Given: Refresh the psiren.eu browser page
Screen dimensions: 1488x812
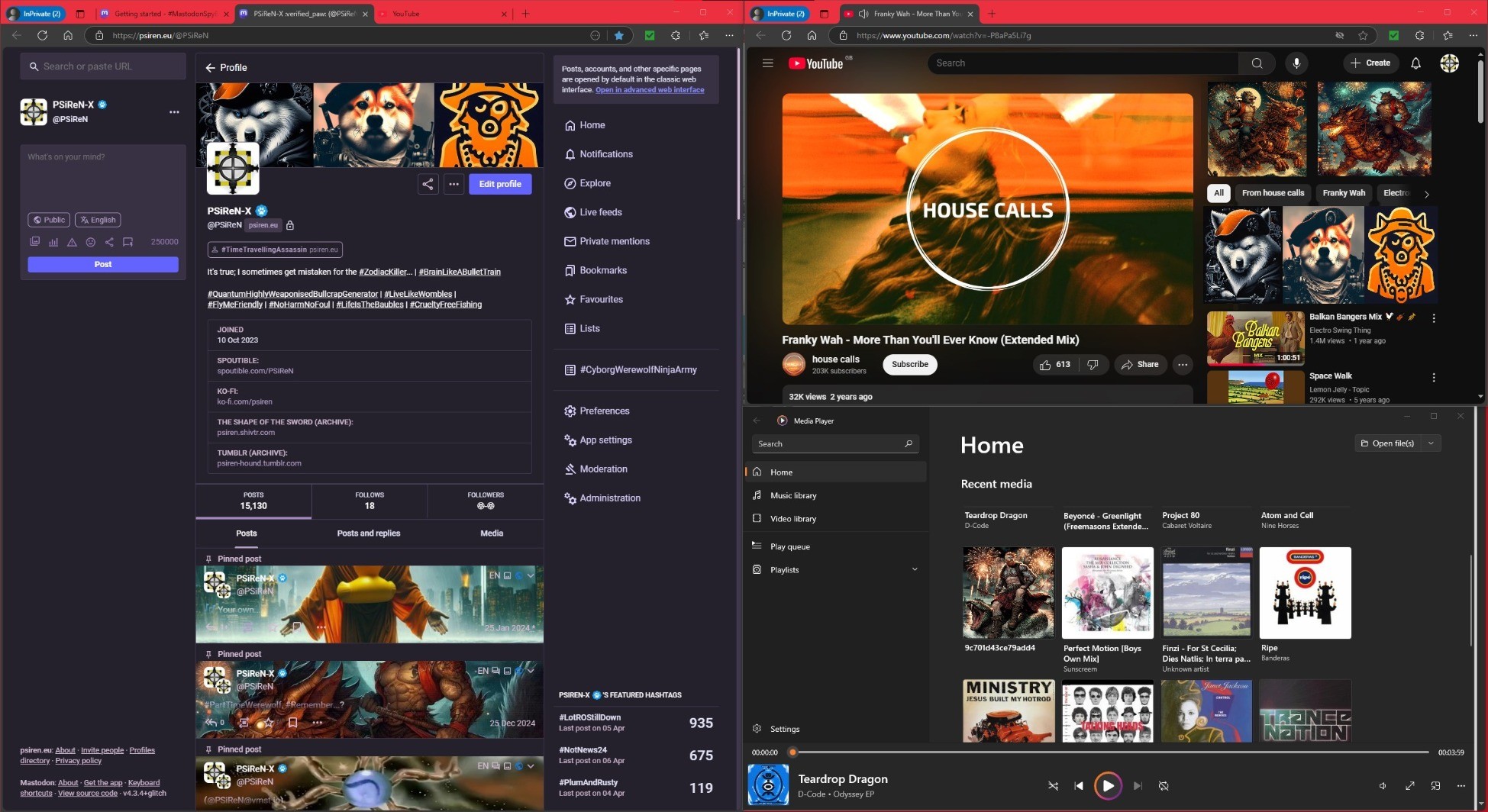Looking at the screenshot, I should pos(42,35).
